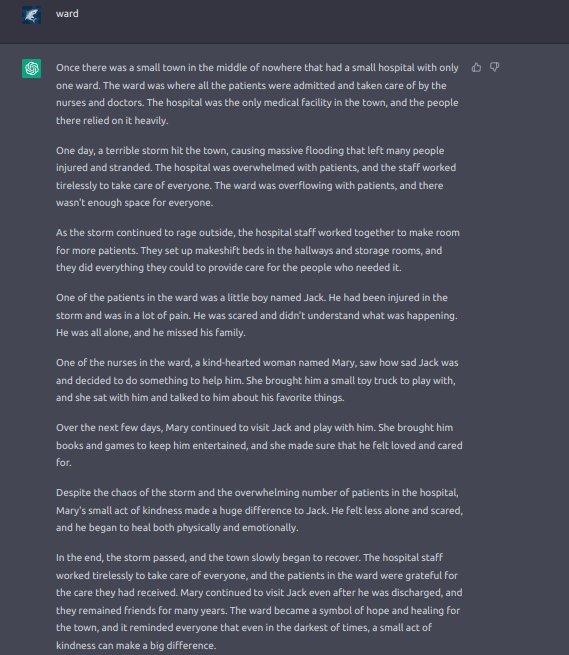569x655 pixels.
Task: Click the paragraph starting "One of the nurses"
Action: pyautogui.click(x=257, y=380)
